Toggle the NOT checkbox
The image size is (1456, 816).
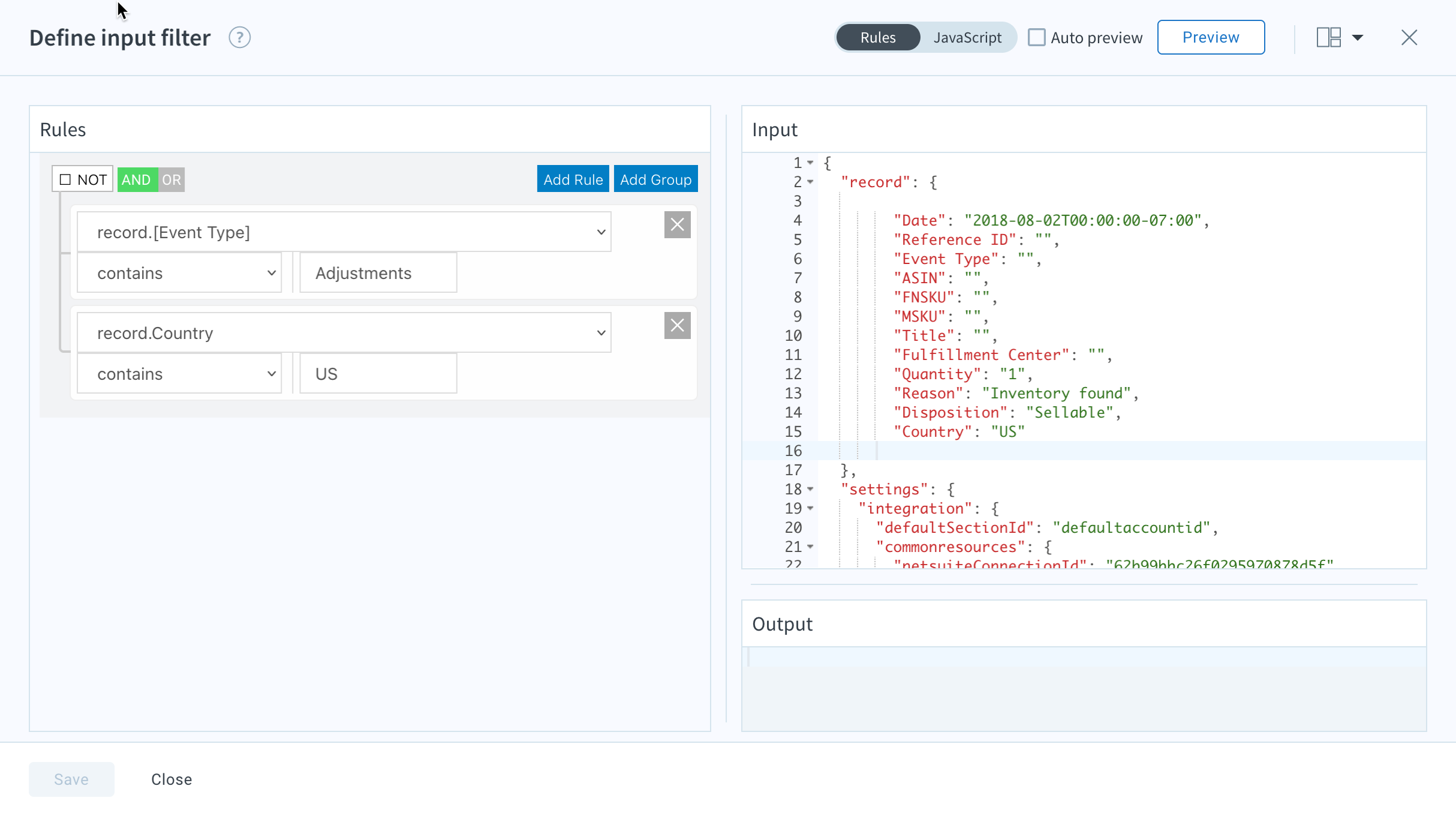pyautogui.click(x=65, y=179)
